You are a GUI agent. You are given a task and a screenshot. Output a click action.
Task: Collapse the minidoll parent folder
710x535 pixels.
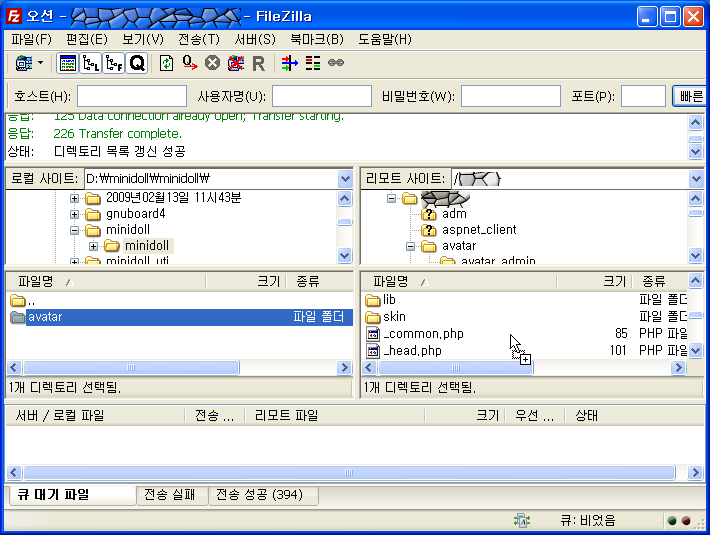75,230
